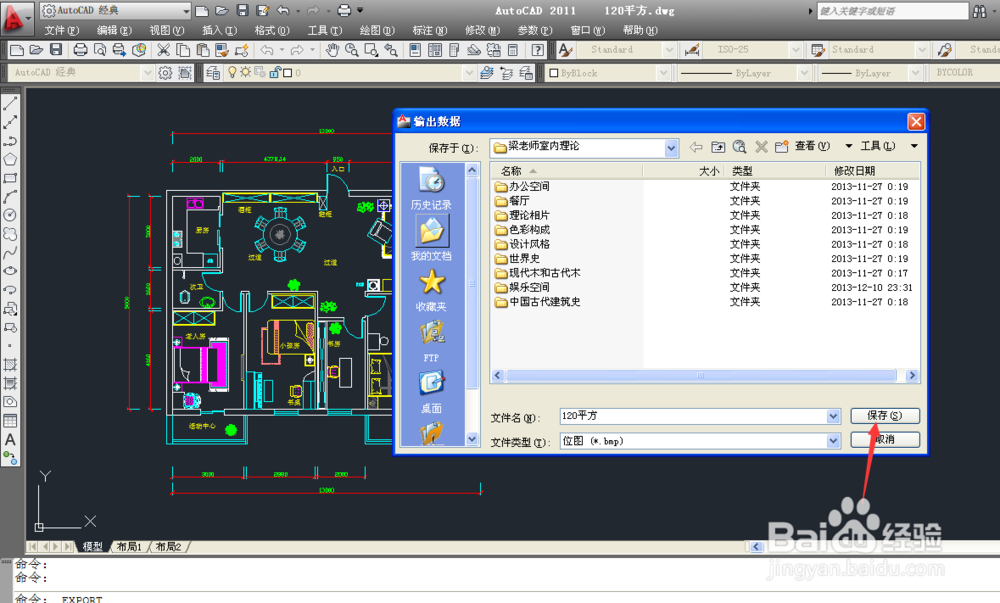The height and width of the screenshot is (603, 1000).
Task: Click the 保存 save button
Action: point(885,416)
